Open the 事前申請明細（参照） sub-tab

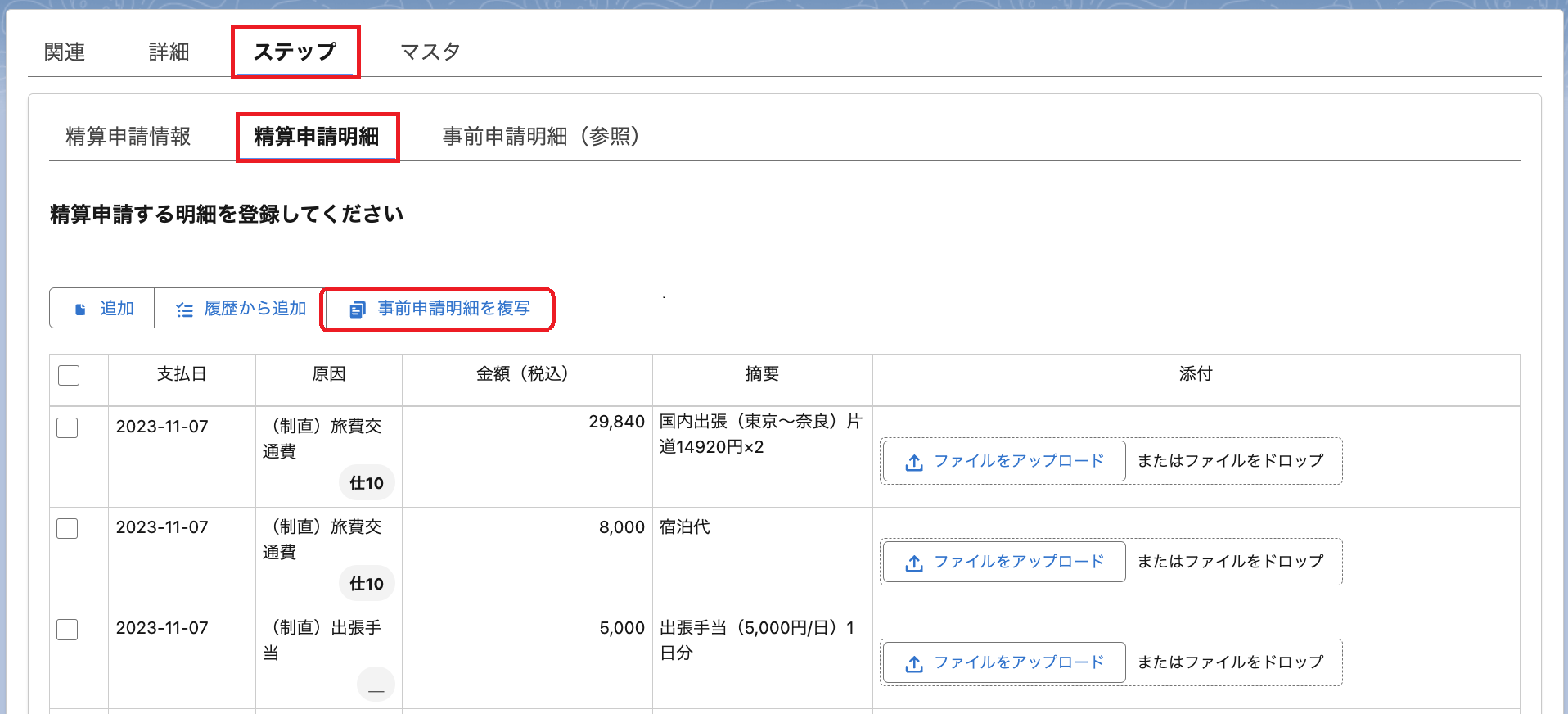(541, 136)
